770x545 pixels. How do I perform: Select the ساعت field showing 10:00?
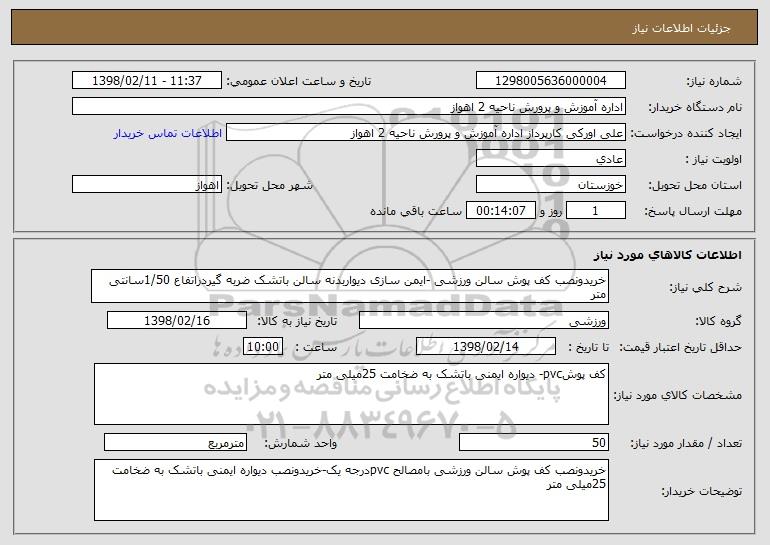click(x=263, y=346)
